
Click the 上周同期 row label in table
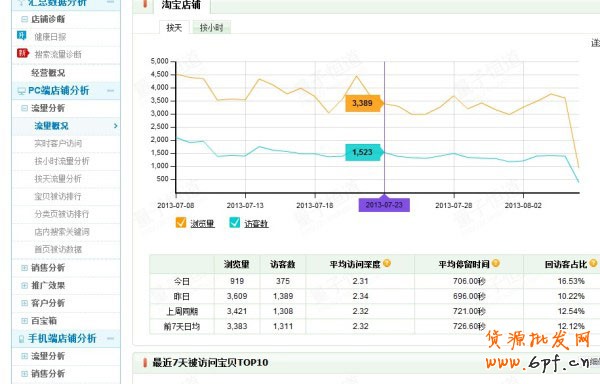point(182,311)
